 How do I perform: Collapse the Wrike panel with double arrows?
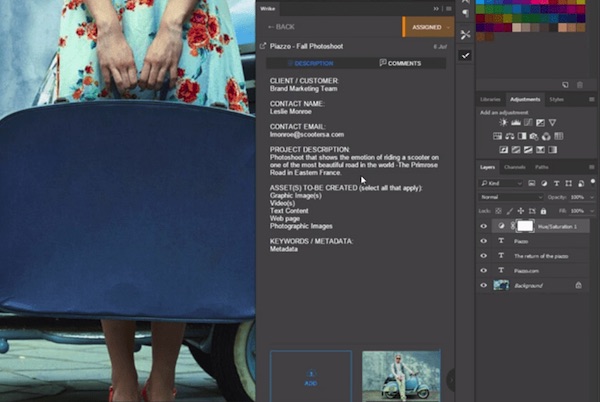click(436, 8)
